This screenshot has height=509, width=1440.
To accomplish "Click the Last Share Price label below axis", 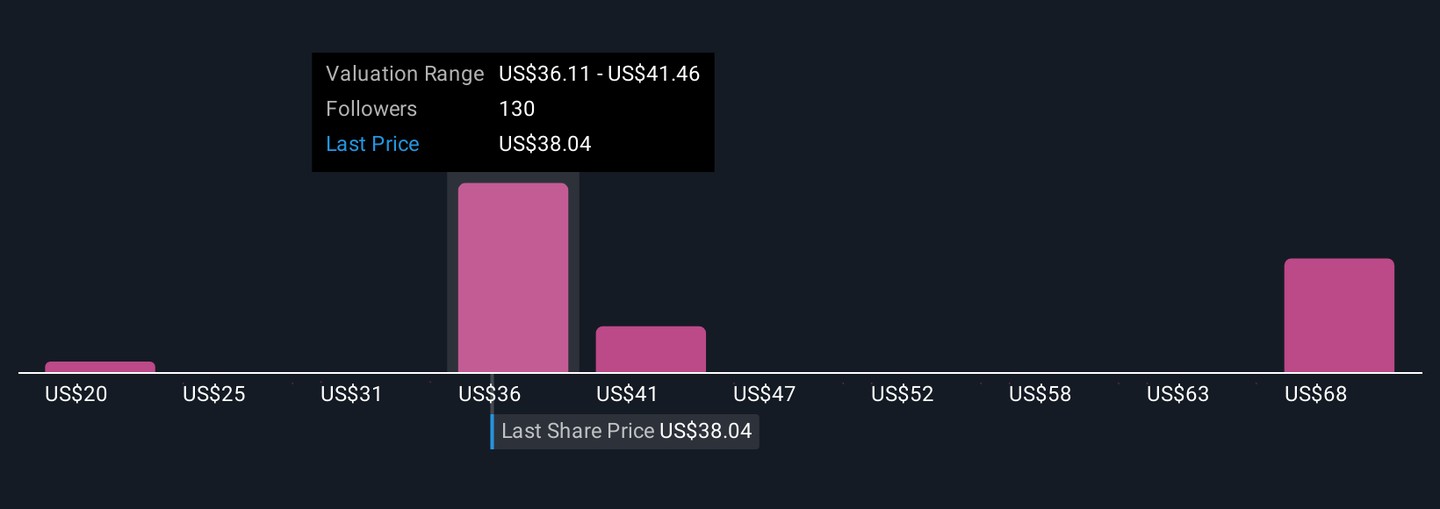I will (x=578, y=431).
